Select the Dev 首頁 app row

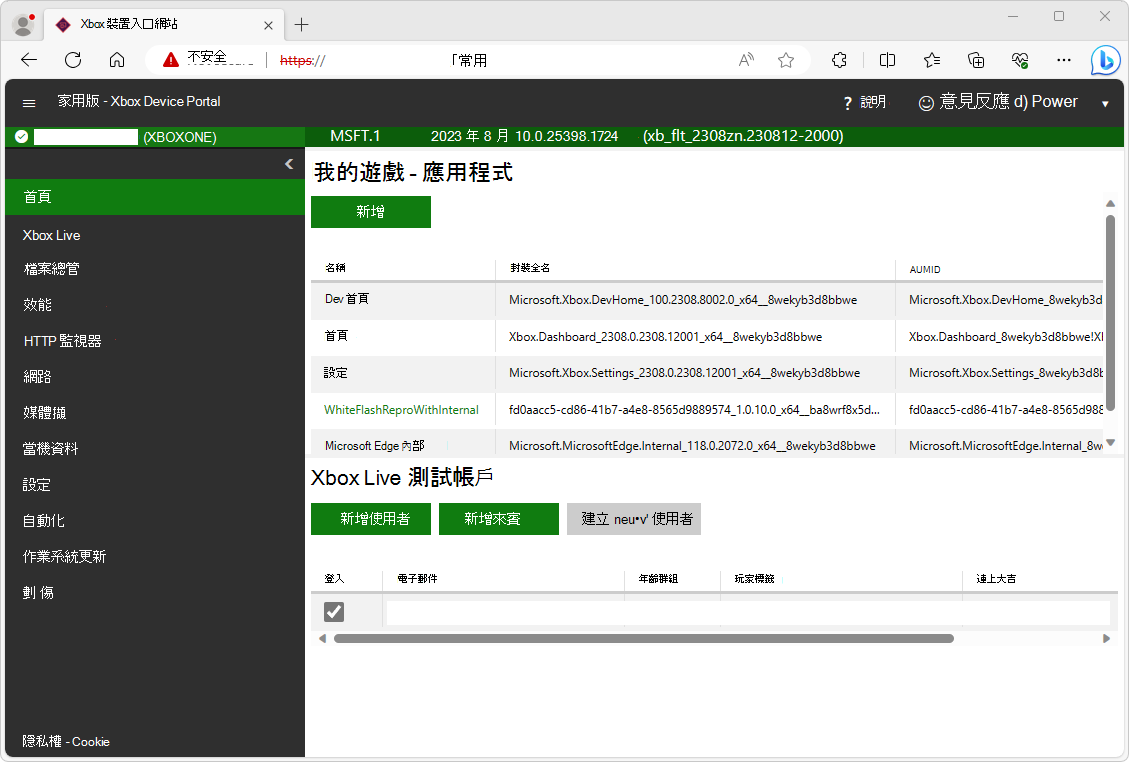(x=707, y=300)
